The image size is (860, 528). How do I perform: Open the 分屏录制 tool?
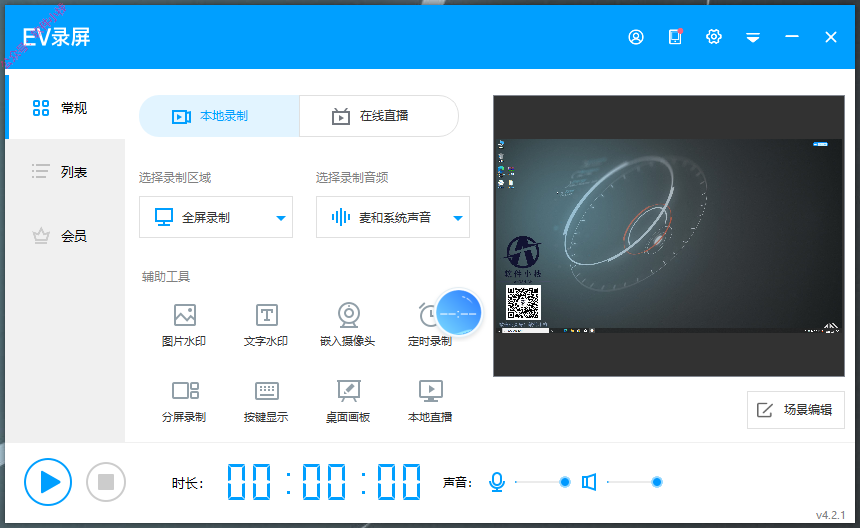click(184, 401)
